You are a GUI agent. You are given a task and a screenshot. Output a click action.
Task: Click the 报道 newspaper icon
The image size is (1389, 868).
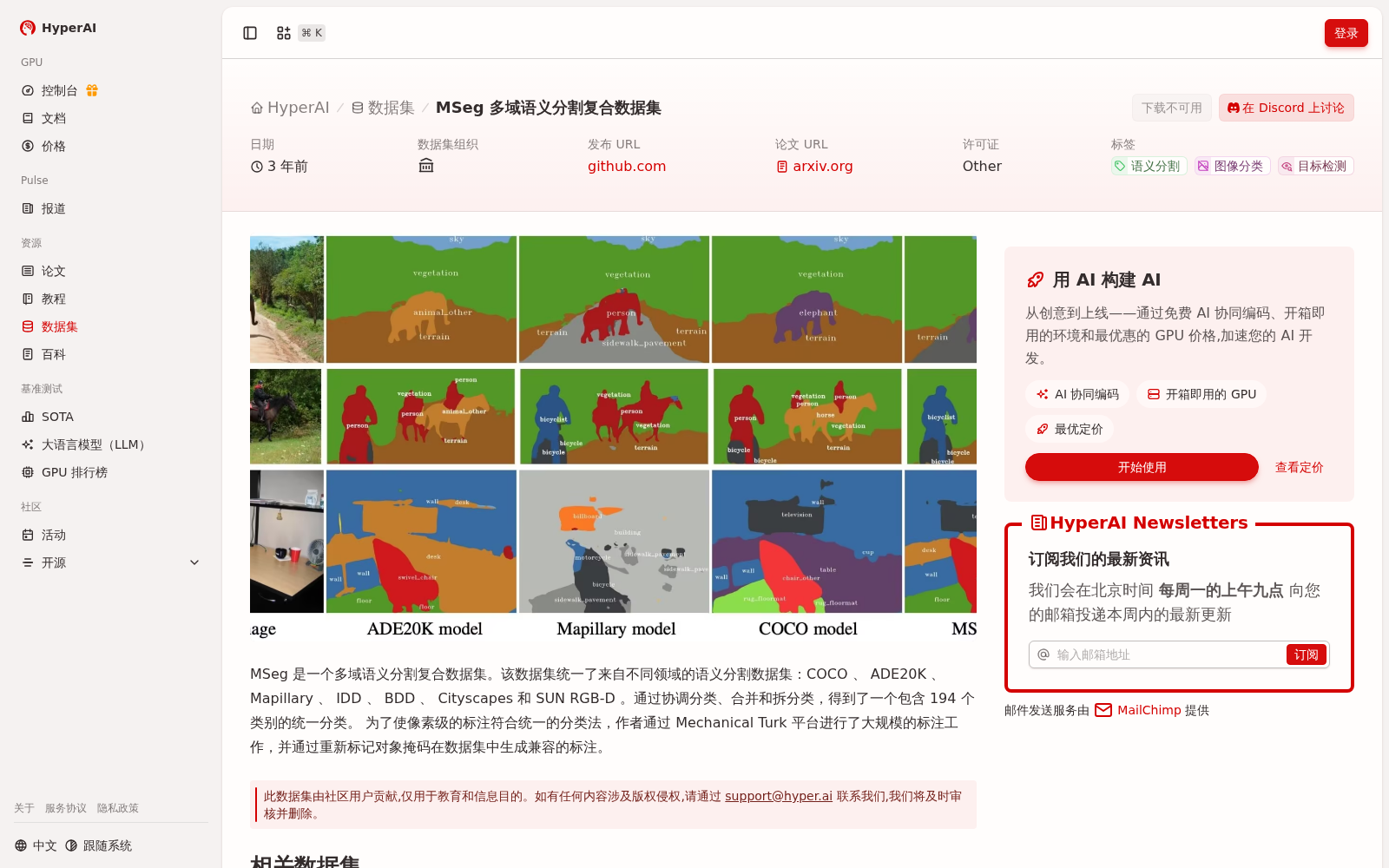[x=28, y=208]
